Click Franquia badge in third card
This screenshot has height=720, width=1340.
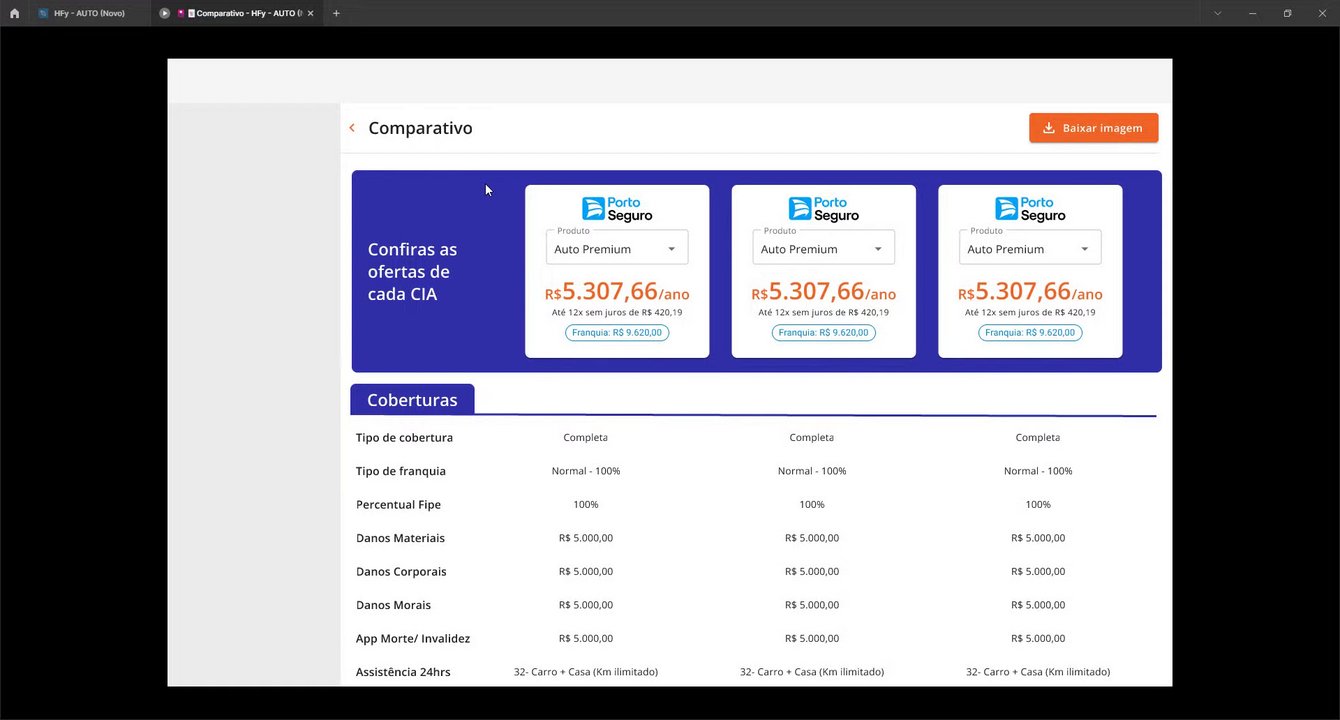(x=1030, y=333)
